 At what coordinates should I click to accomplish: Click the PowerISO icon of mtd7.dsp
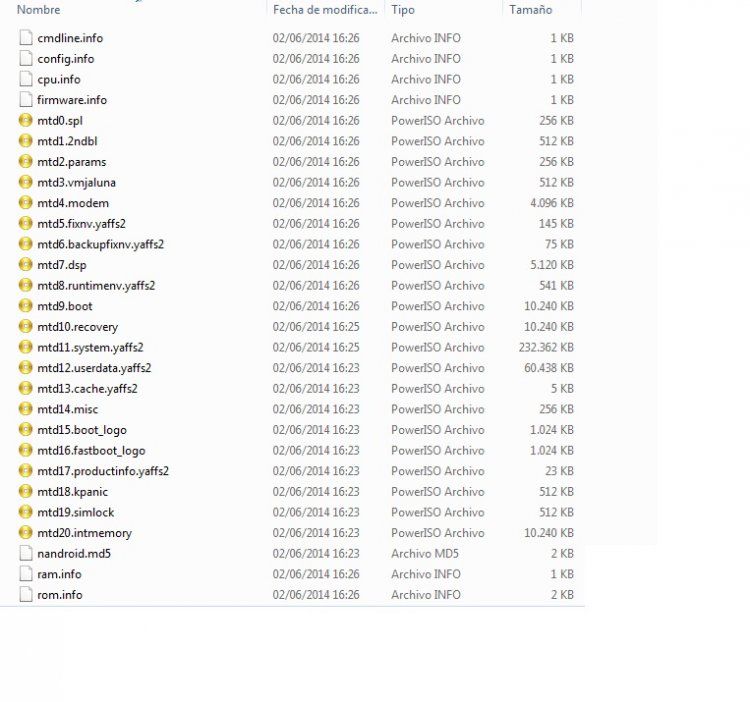(25, 264)
